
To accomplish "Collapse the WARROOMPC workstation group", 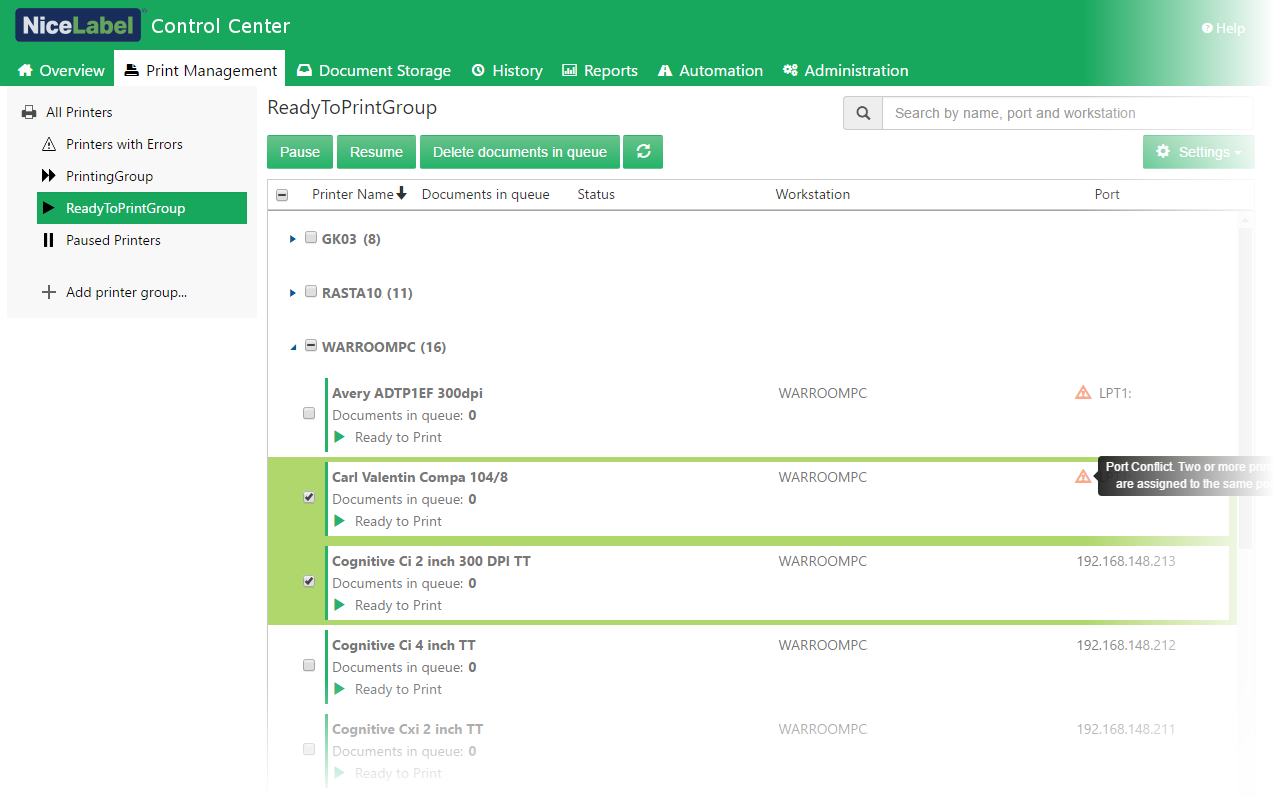I will [293, 347].
